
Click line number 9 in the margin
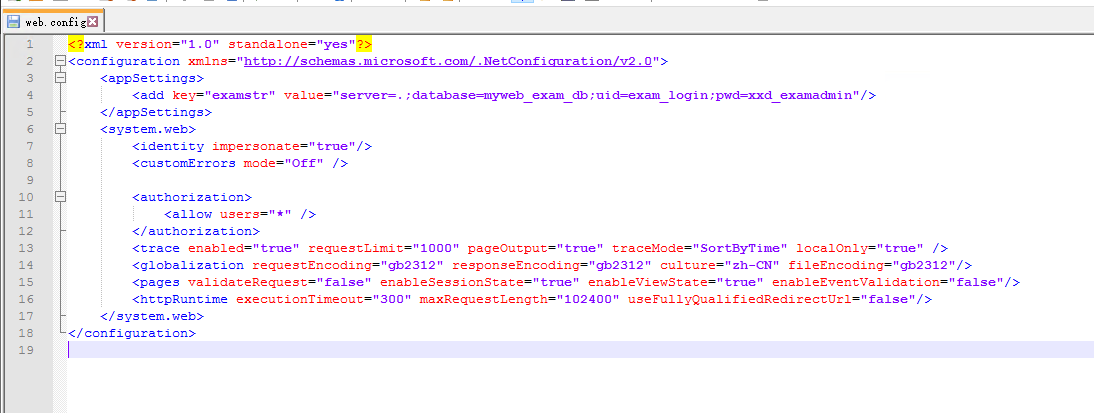29,180
